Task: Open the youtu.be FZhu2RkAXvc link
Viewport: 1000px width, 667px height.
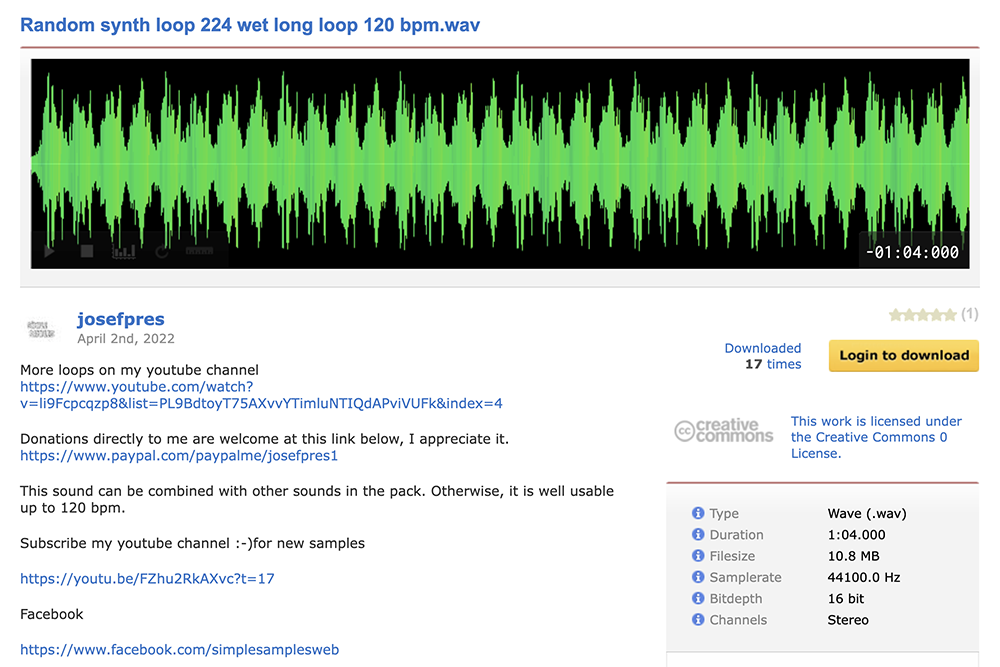Action: point(147,578)
